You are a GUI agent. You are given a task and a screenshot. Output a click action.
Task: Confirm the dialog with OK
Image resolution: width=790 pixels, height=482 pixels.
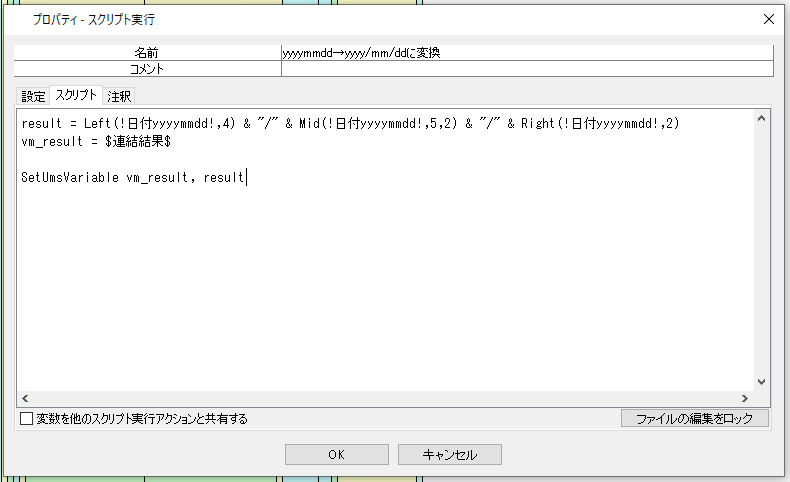336,454
